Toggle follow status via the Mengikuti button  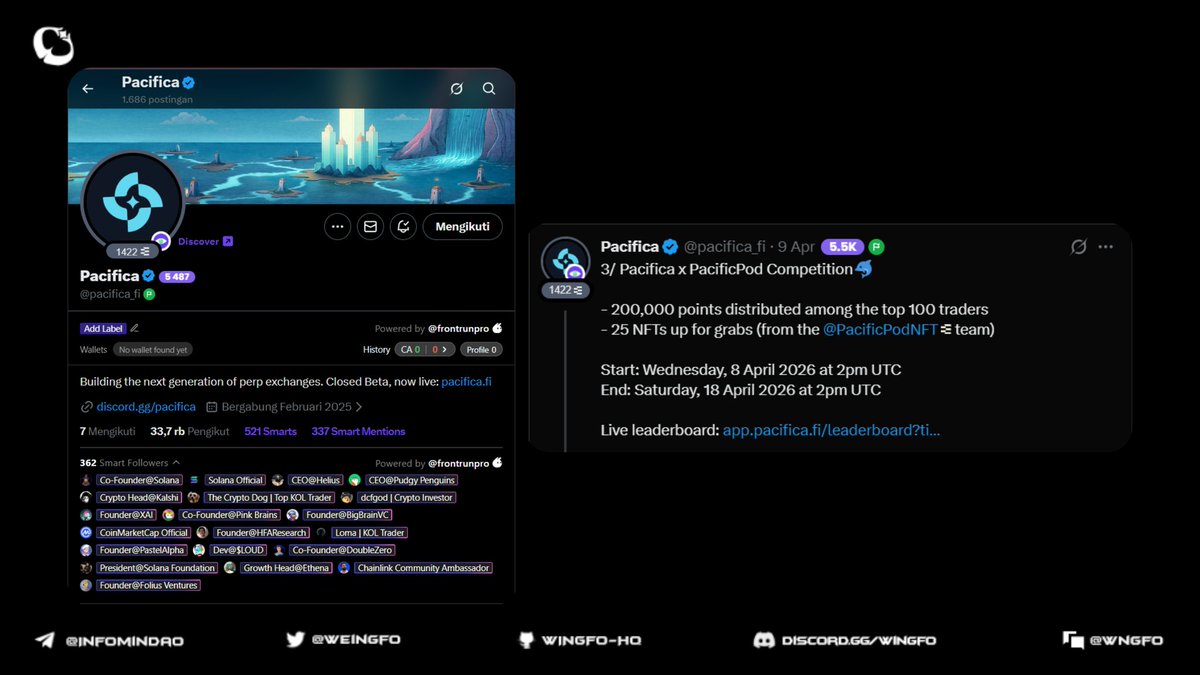(x=462, y=226)
